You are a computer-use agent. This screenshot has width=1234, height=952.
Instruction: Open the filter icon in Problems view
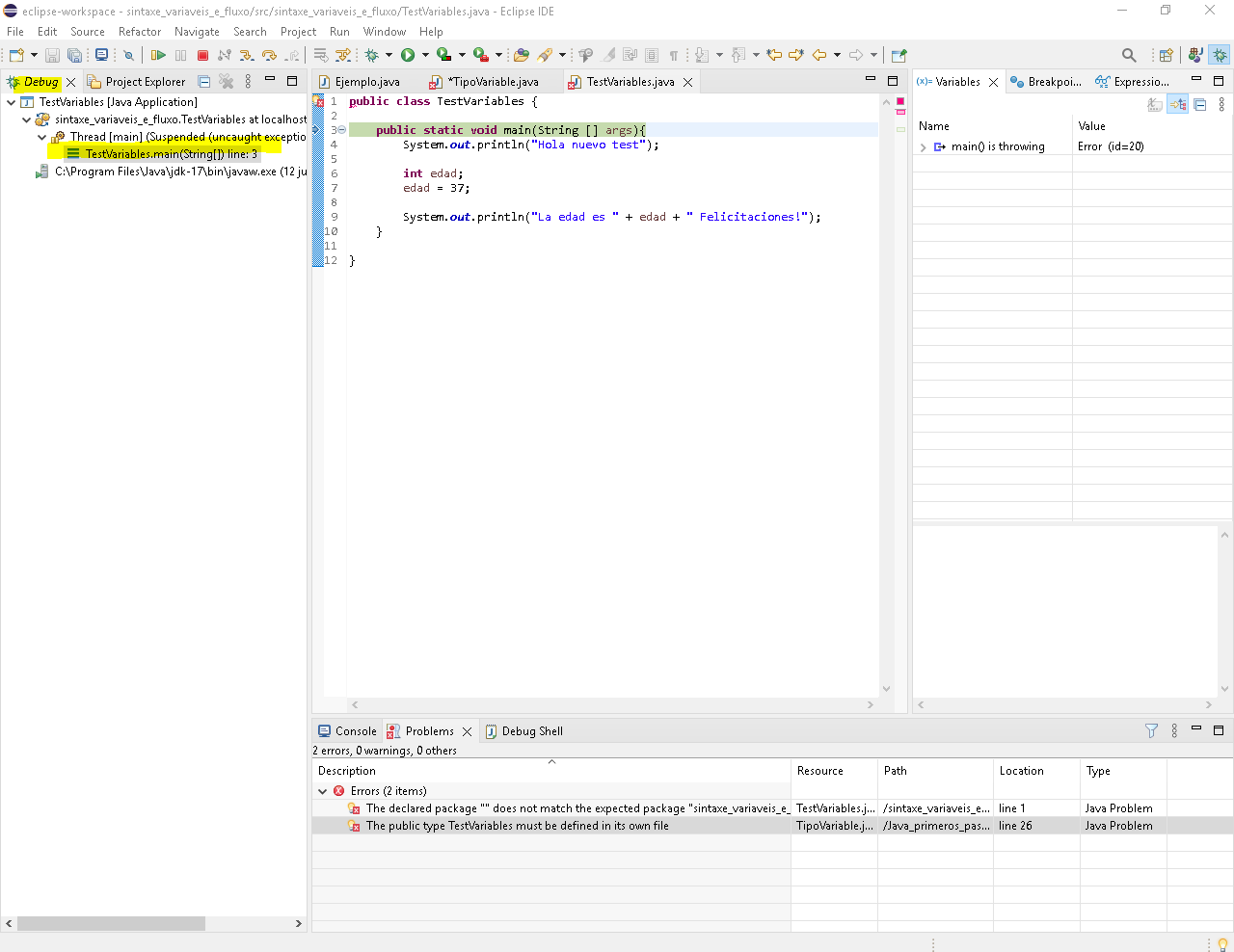pyautogui.click(x=1151, y=730)
